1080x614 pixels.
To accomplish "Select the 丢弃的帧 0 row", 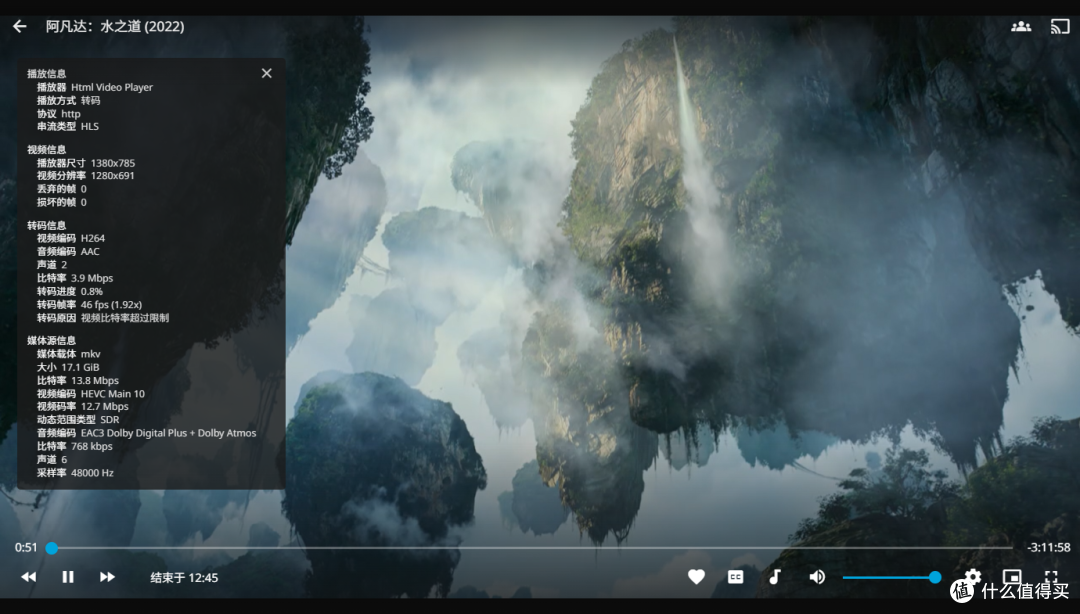I will click(x=62, y=189).
